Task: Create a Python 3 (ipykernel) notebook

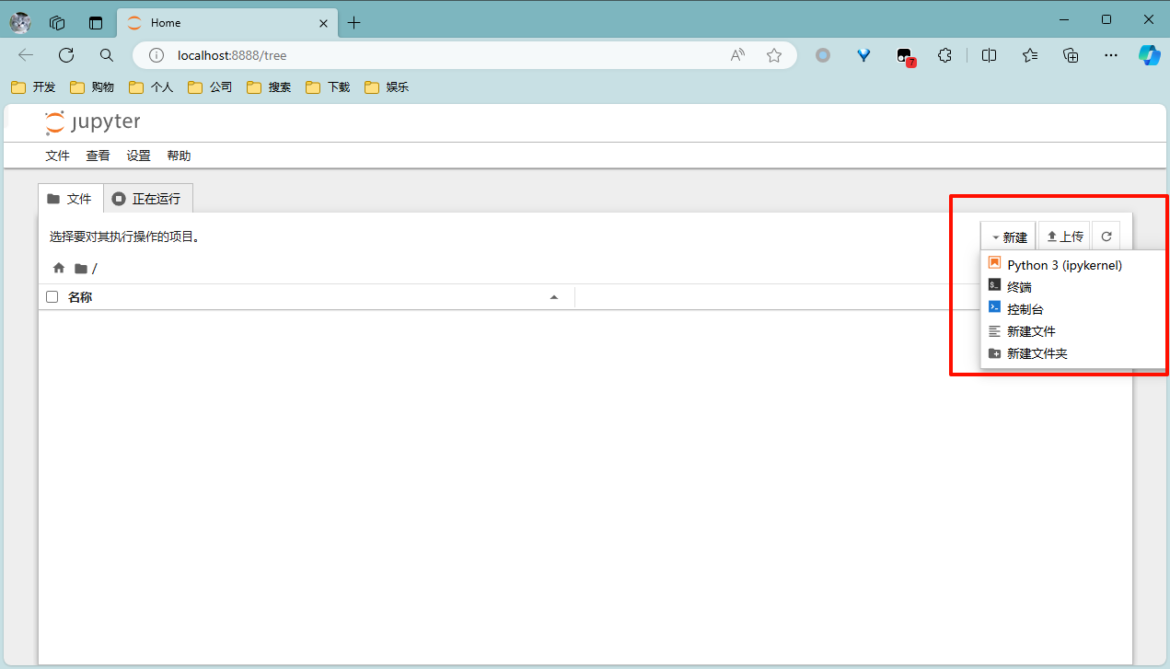Action: click(x=1055, y=264)
